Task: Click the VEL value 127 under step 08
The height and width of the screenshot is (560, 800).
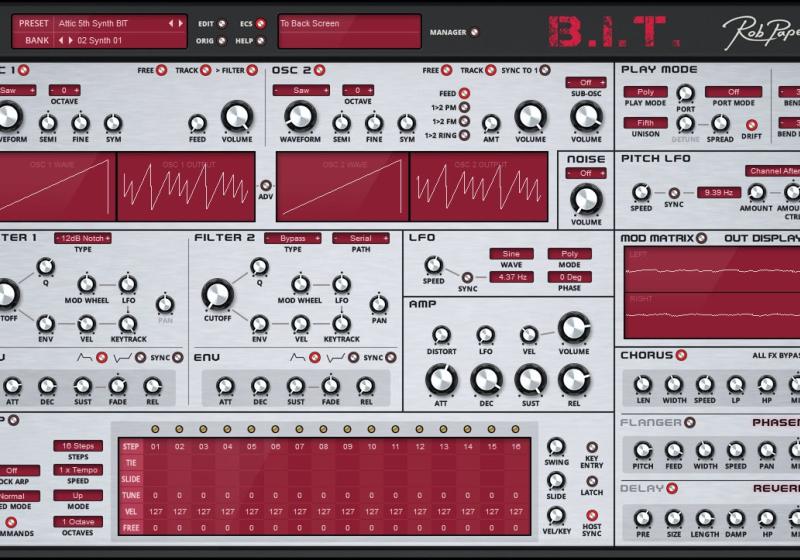Action: click(323, 512)
